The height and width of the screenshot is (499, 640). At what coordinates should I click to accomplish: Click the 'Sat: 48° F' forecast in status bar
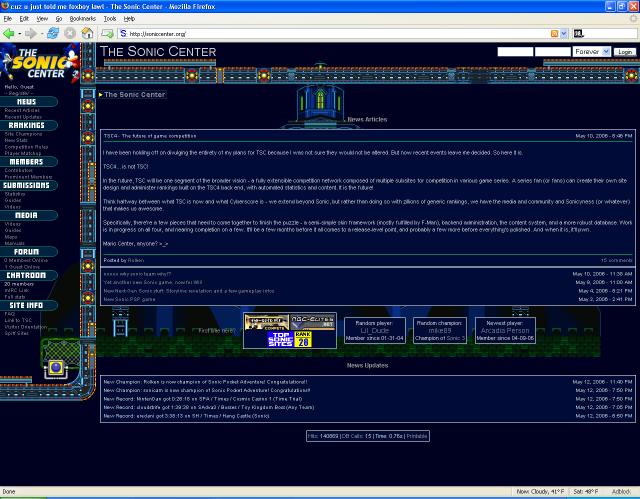click(x=586, y=492)
